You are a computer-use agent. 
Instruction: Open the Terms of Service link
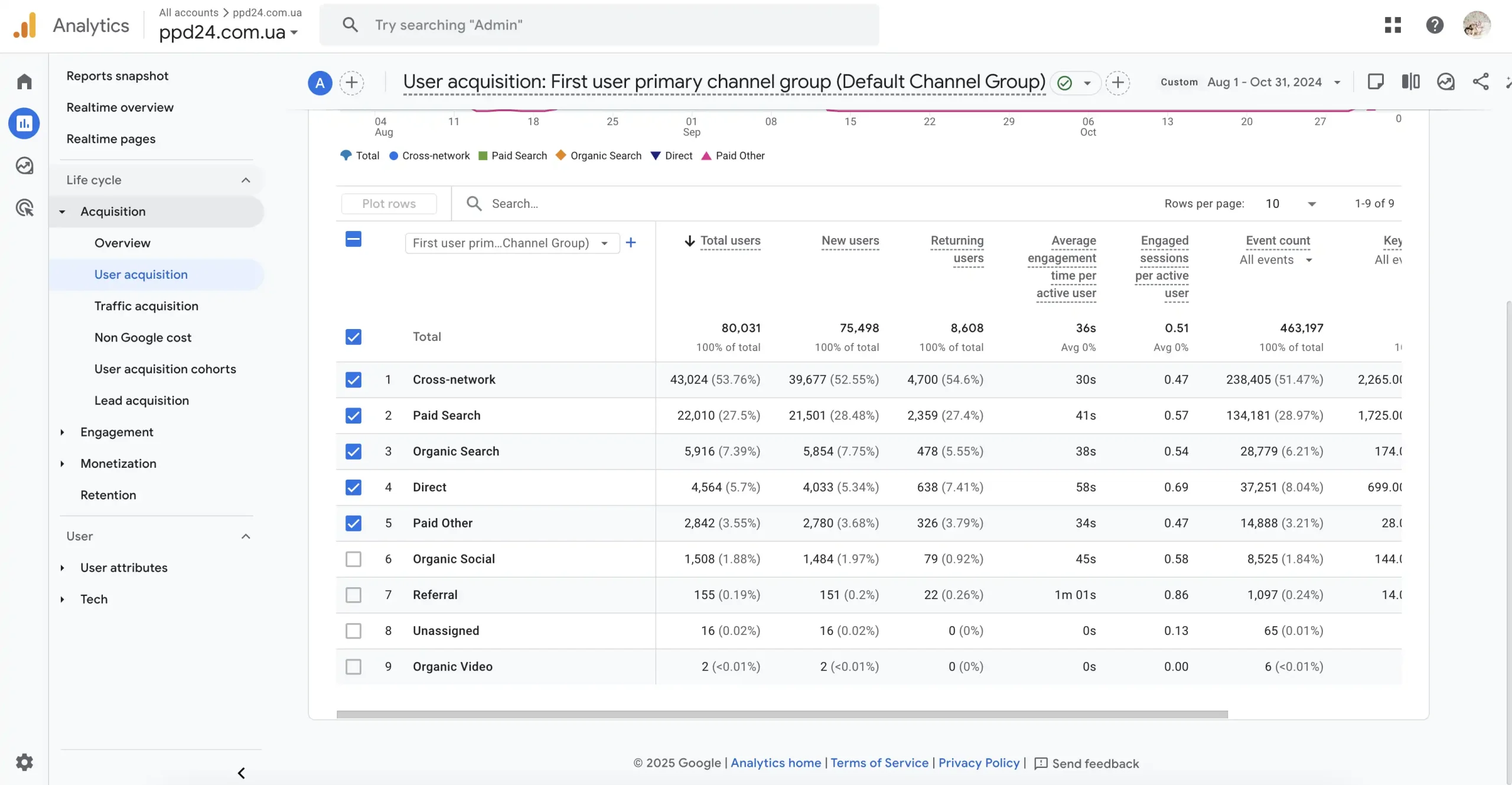[879, 763]
